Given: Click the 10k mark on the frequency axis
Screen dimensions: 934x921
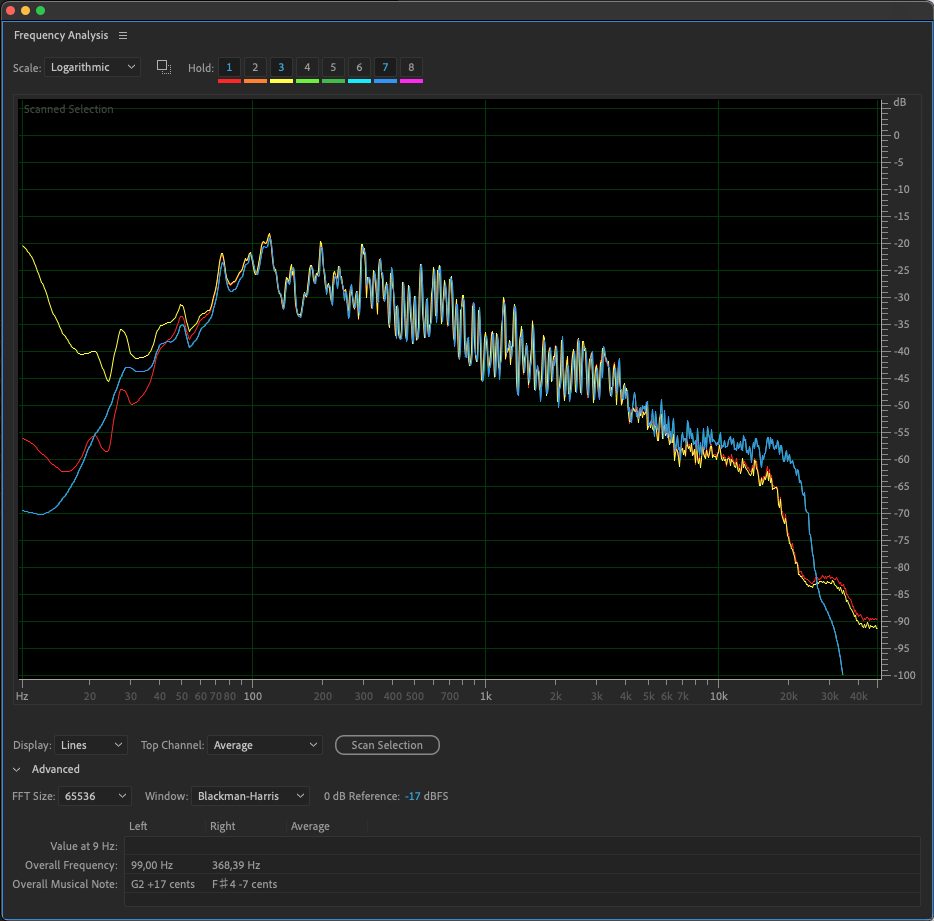Looking at the screenshot, I should pos(718,696).
